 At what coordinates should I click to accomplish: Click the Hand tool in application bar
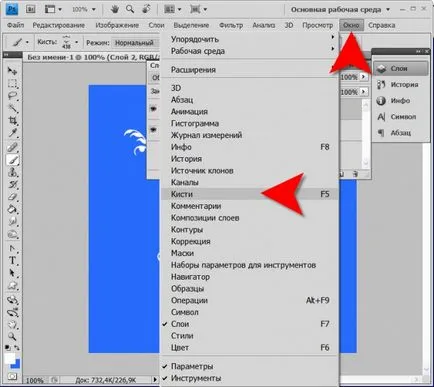[115, 9]
